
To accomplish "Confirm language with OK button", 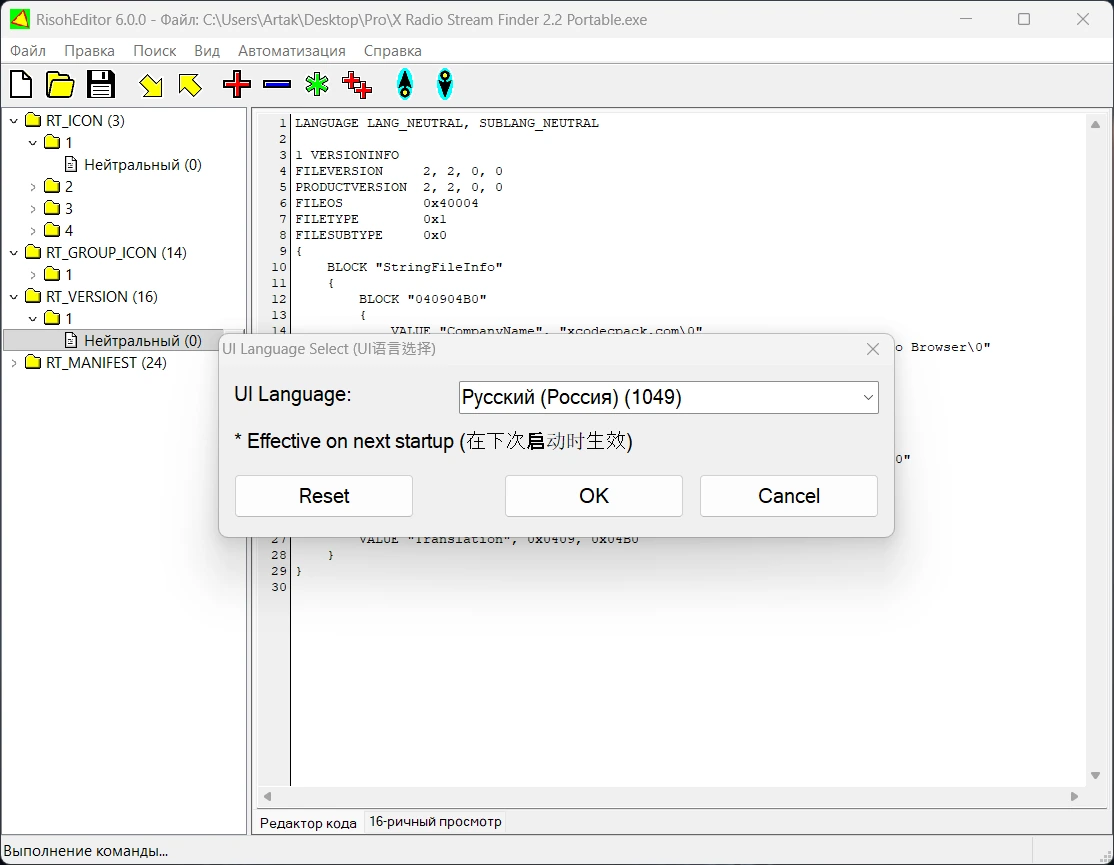I will pos(594,496).
